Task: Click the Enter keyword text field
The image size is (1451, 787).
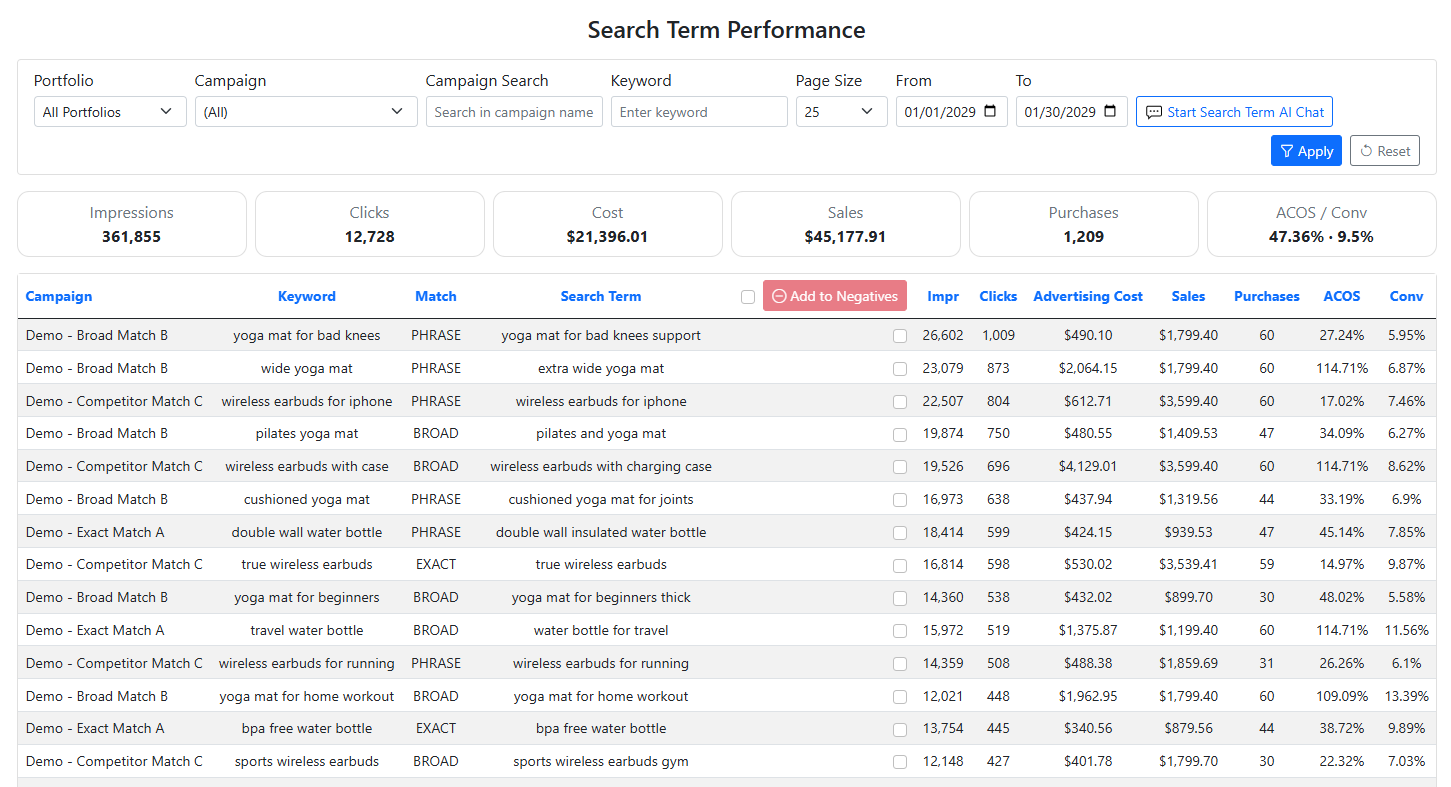Action: point(699,112)
